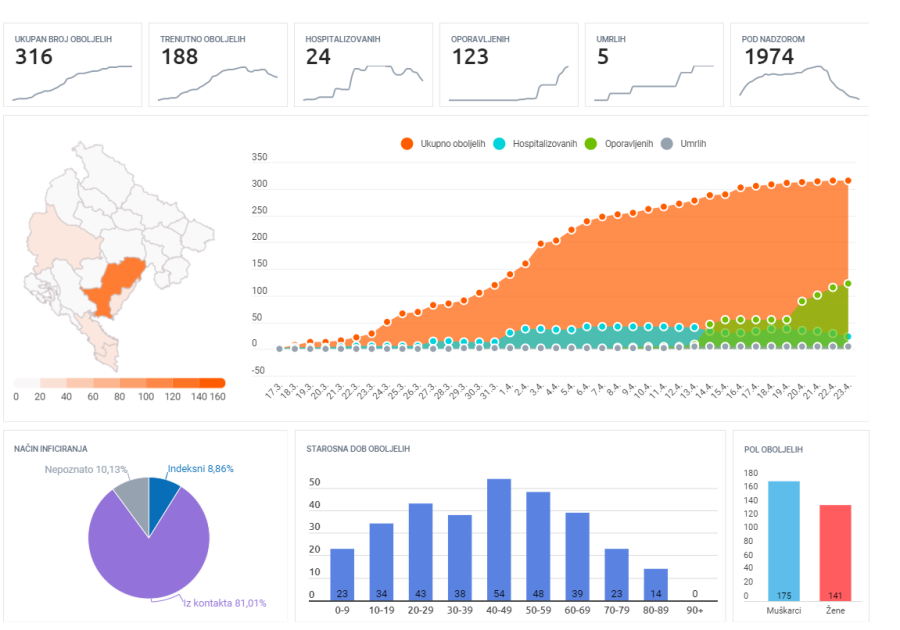
Task: Toggle the Hospitalizovanih legend series
Action: 535,143
